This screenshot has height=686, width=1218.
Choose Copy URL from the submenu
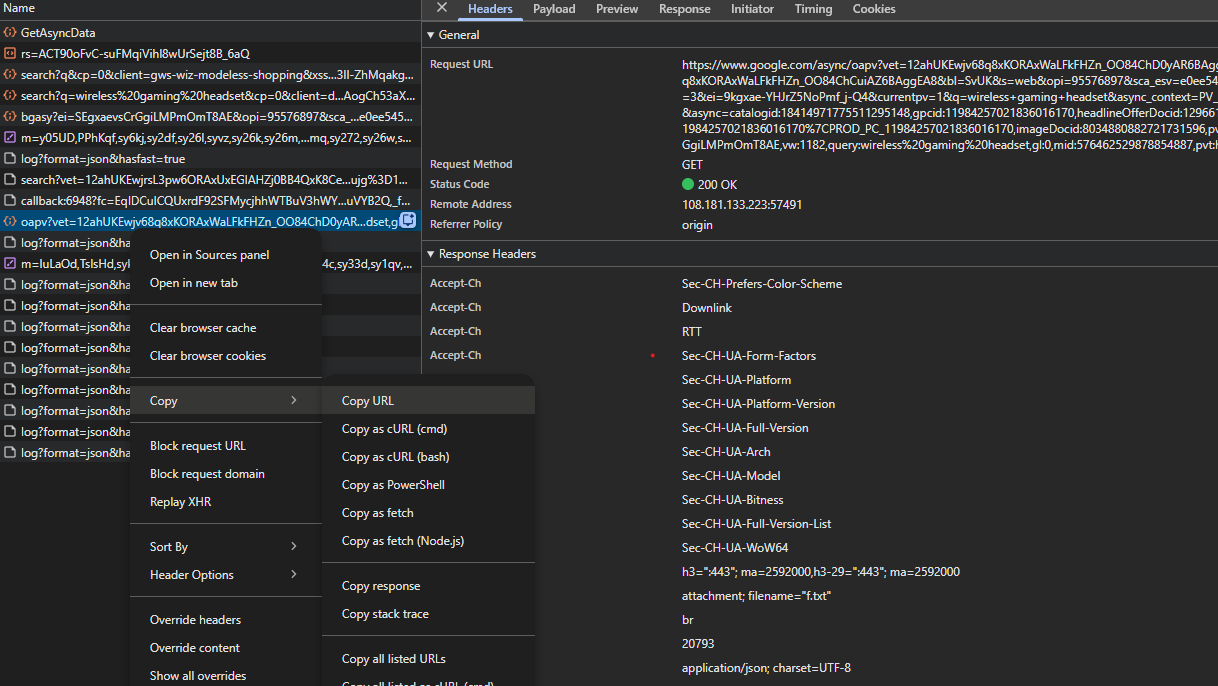(368, 401)
